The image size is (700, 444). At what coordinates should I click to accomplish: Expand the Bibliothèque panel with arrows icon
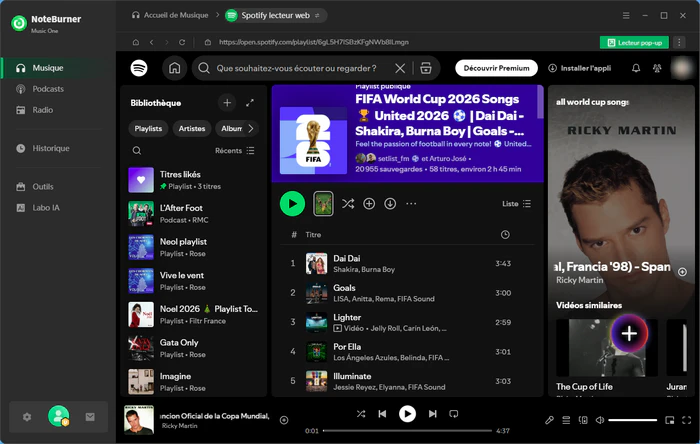[250, 103]
